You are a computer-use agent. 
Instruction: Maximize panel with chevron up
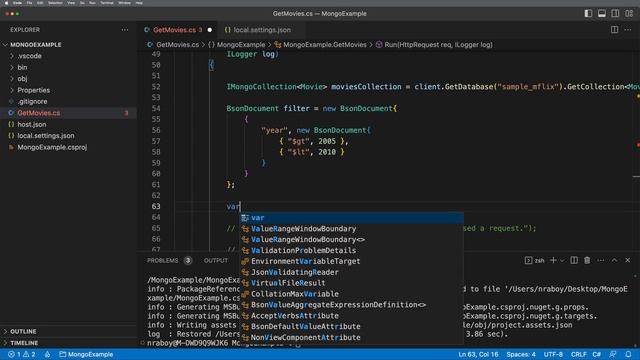614,260
